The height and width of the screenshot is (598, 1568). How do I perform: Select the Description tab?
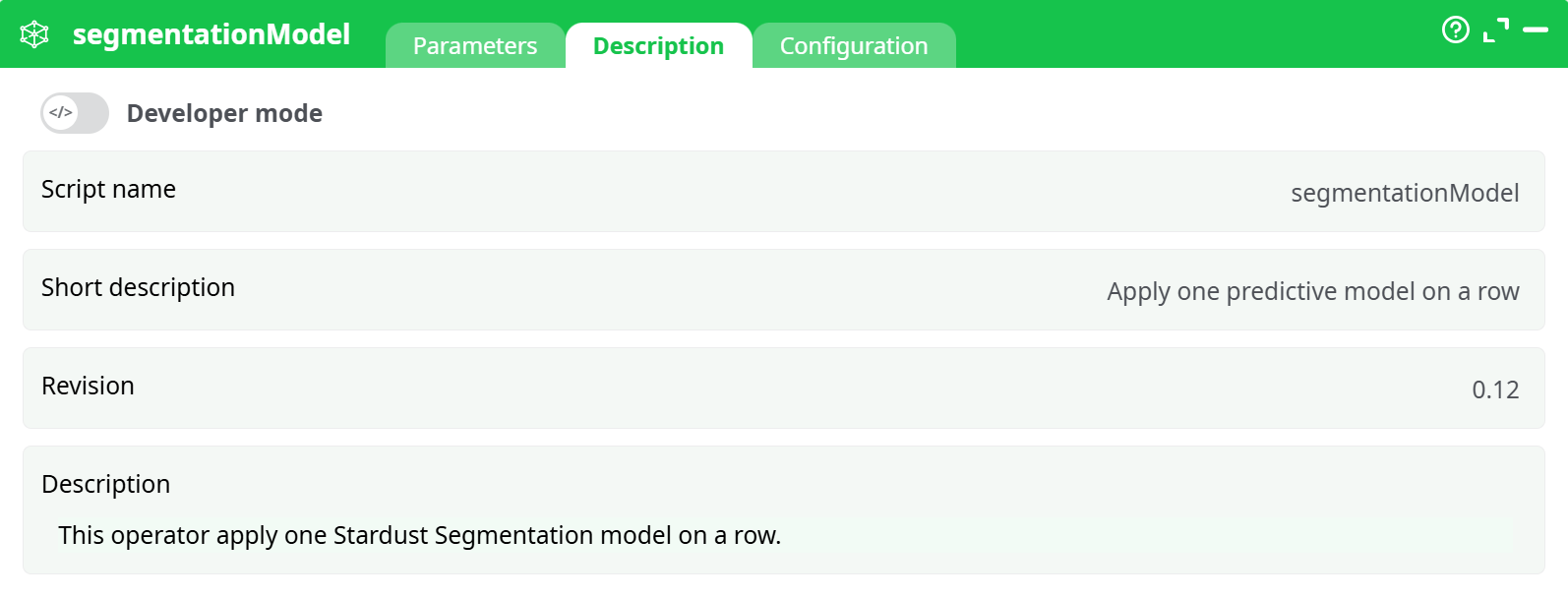coord(658,45)
